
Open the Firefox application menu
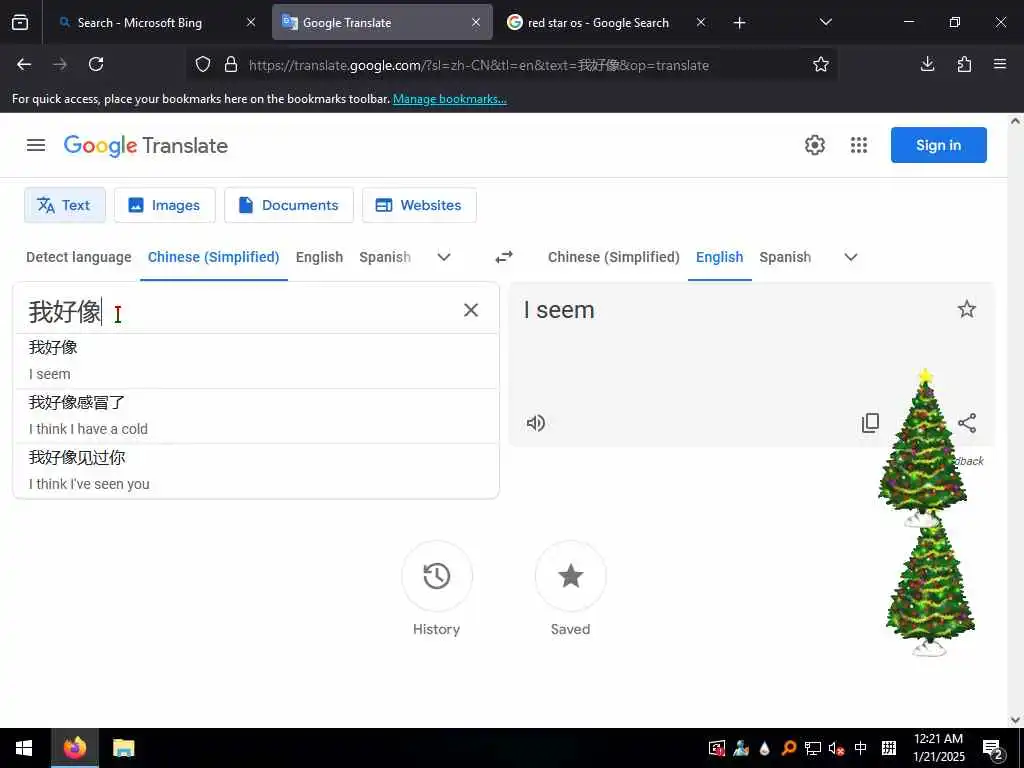pyautogui.click(x=1000, y=64)
